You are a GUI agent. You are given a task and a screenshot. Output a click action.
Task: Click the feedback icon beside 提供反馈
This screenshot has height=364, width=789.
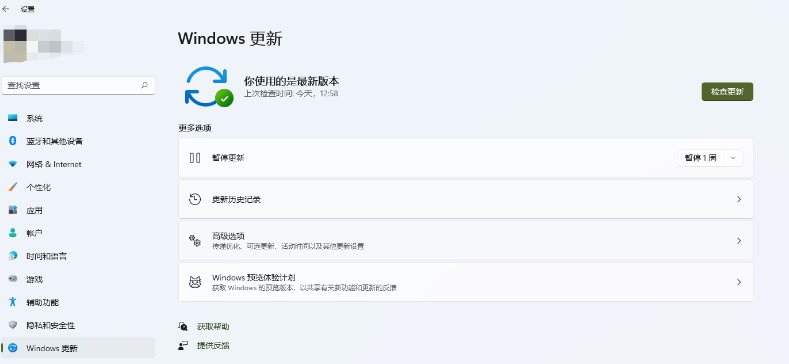tap(183, 345)
